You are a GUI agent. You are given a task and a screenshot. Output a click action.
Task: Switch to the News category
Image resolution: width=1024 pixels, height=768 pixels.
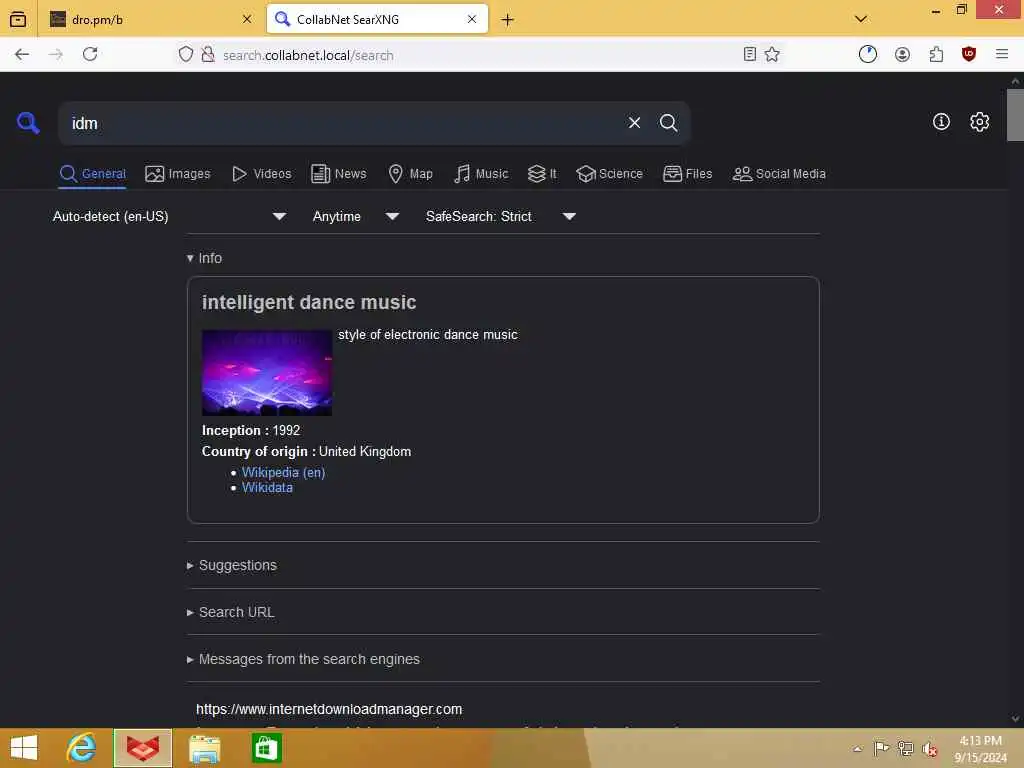(x=338, y=174)
